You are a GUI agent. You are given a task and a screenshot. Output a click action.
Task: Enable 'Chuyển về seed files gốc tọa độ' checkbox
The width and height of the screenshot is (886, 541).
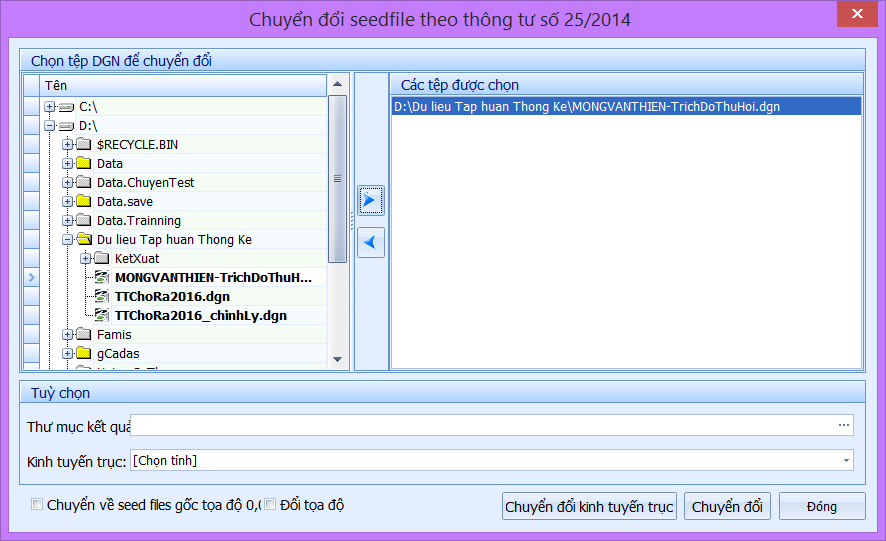(38, 505)
